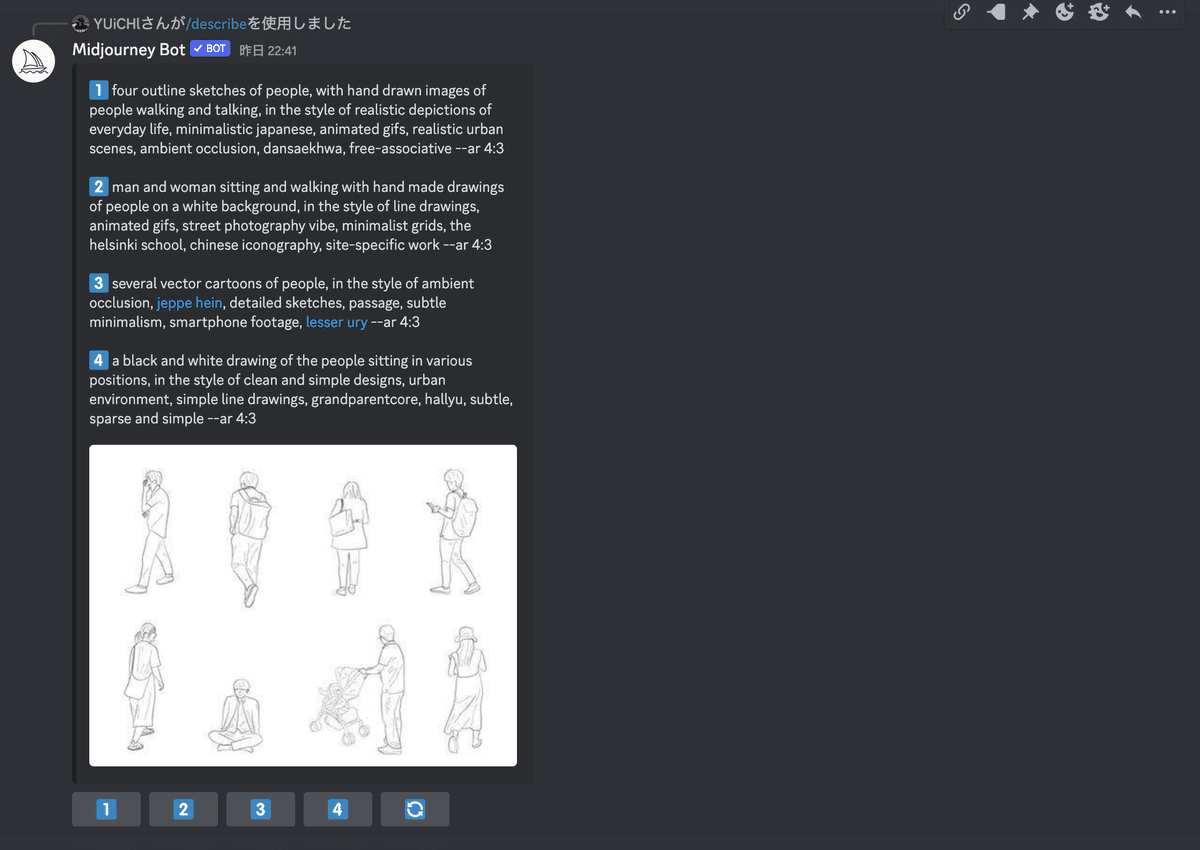Open the lesser ury link
1200x850 pixels.
[337, 322]
